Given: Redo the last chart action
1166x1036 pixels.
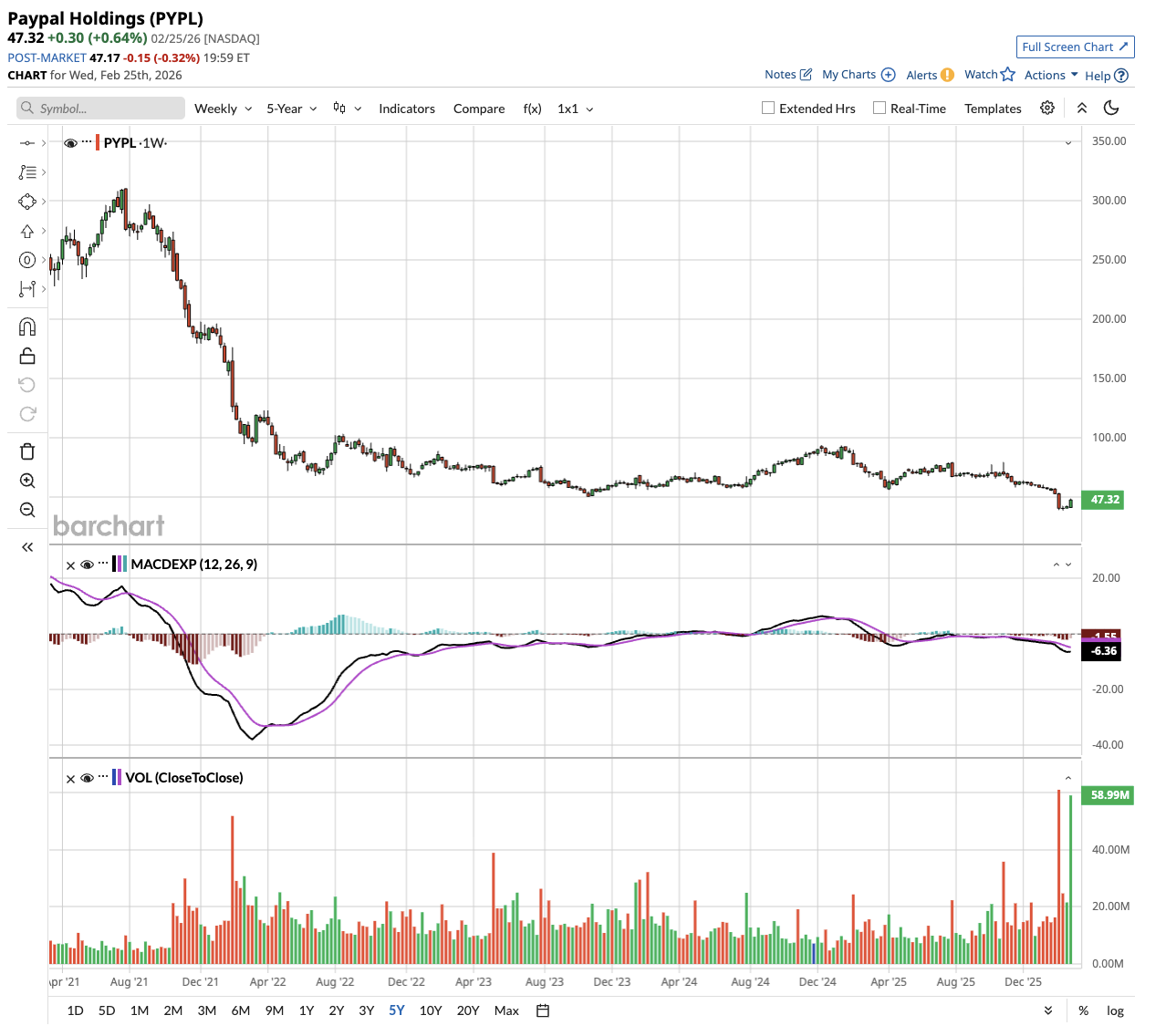Looking at the screenshot, I should [x=27, y=414].
